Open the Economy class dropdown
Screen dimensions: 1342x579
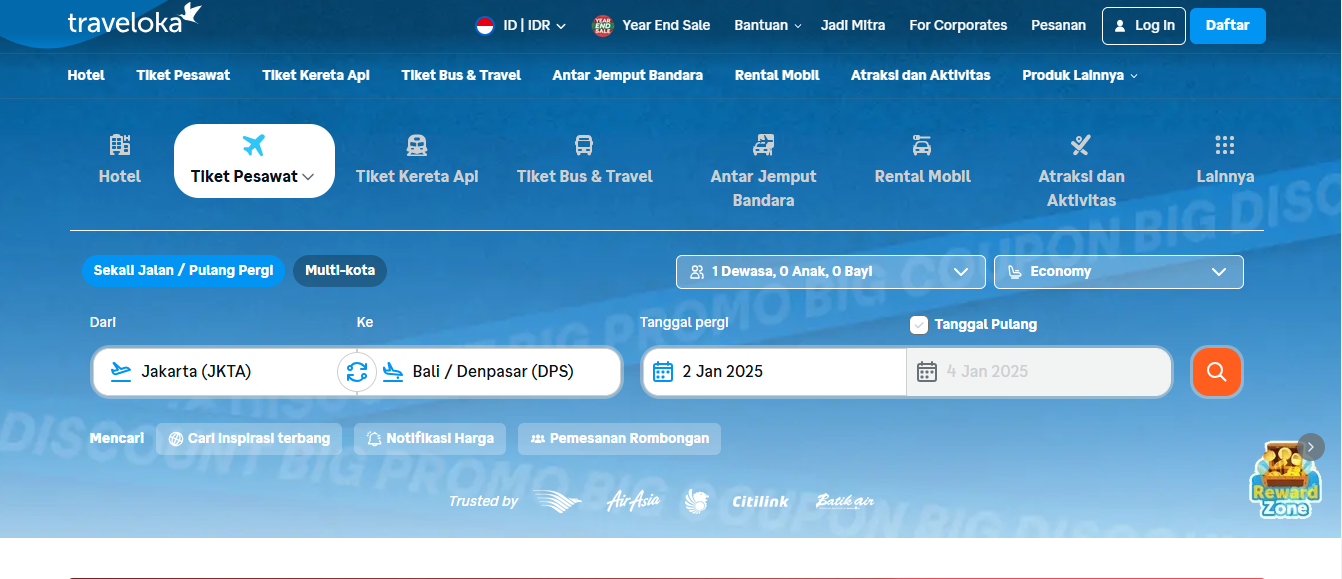[1119, 272]
